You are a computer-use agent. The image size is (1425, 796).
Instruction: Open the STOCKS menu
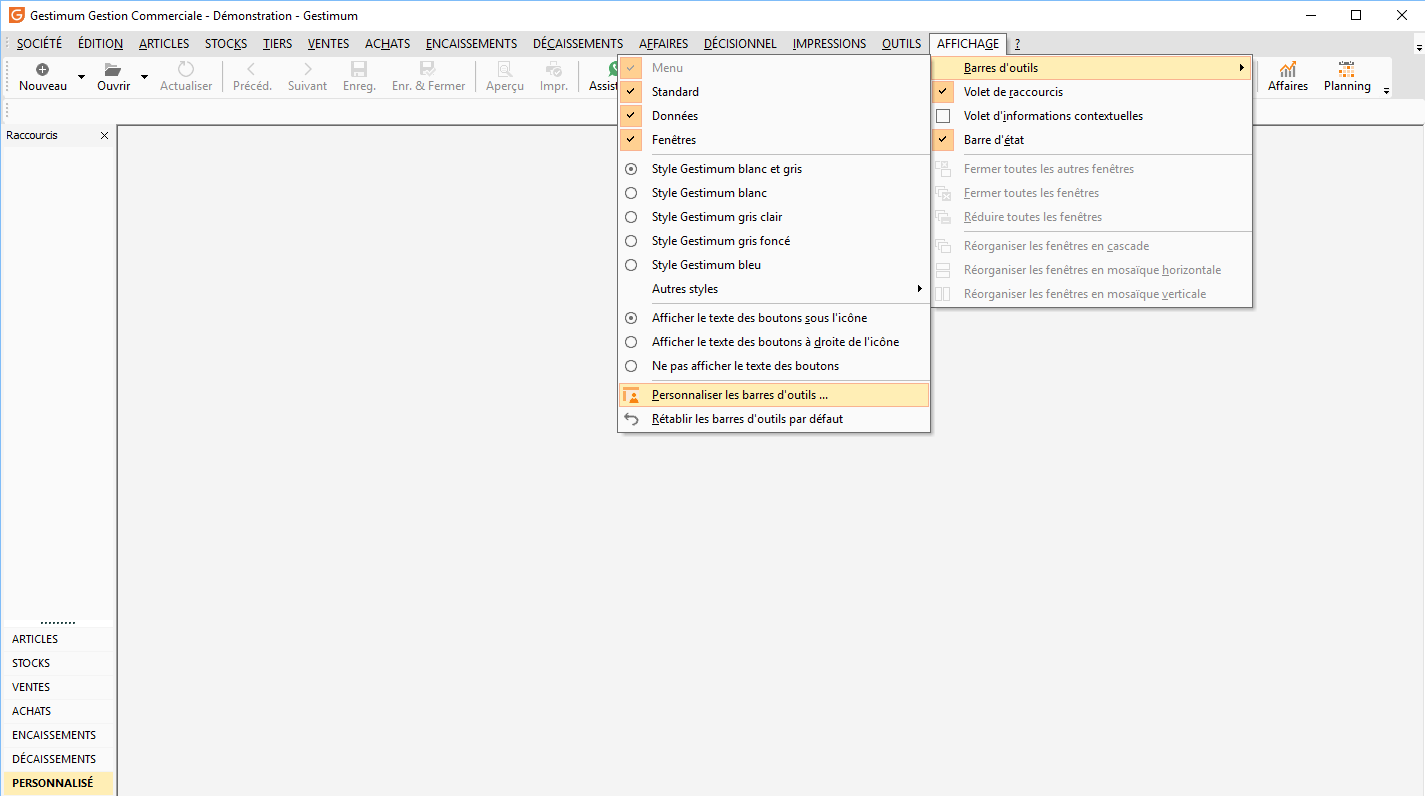point(226,44)
